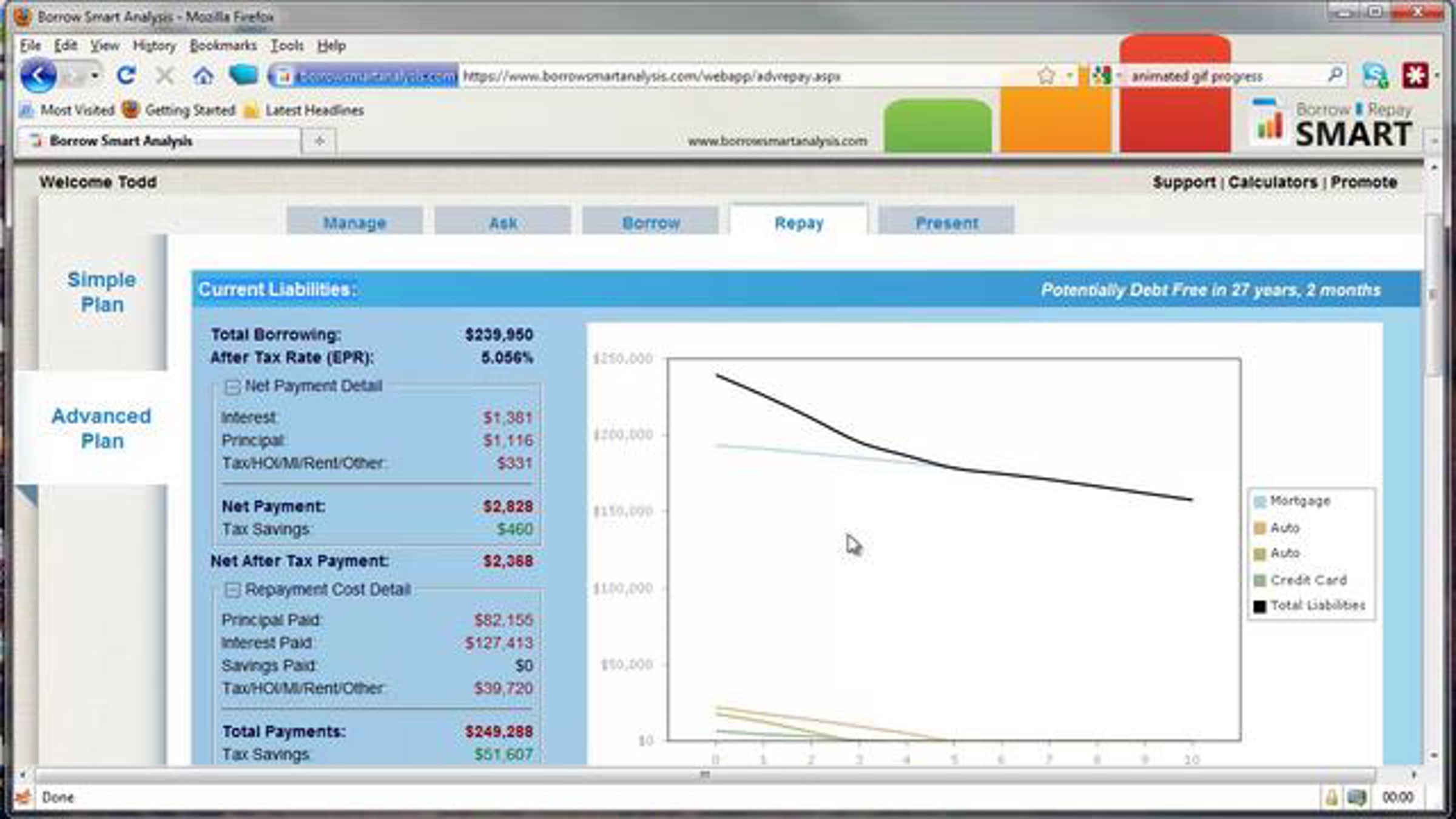Switch to the Borrow tab
This screenshot has width=1456, height=819.
click(650, 223)
